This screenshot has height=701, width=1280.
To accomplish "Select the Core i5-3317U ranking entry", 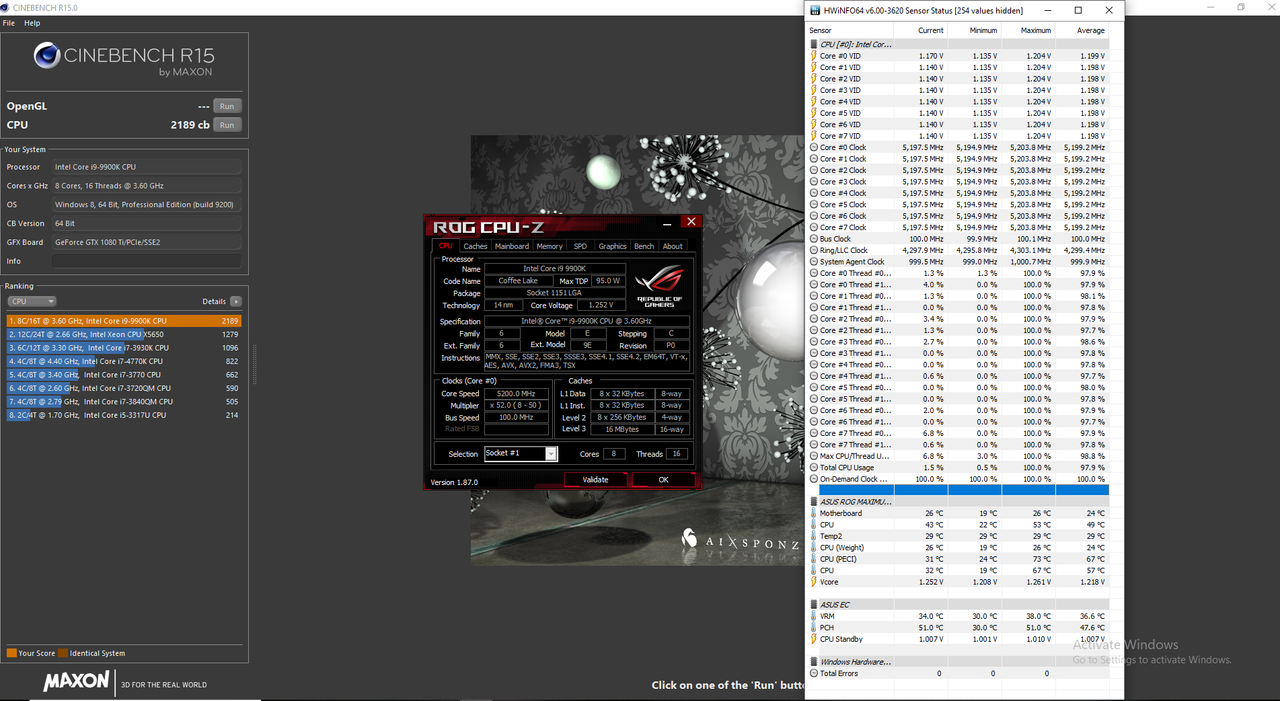I will tap(124, 415).
